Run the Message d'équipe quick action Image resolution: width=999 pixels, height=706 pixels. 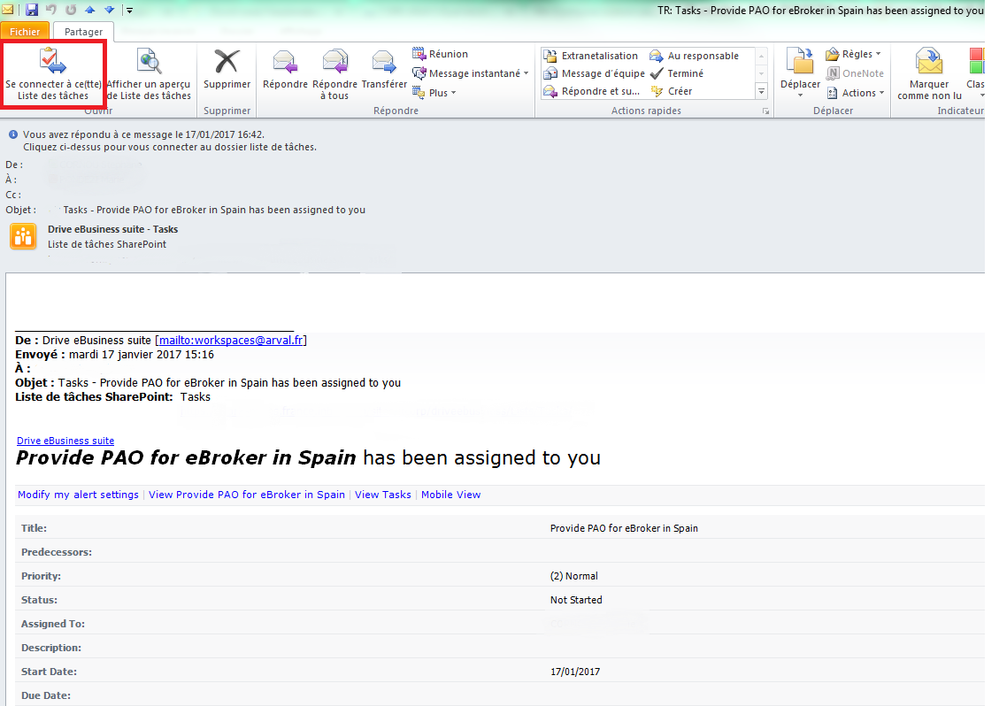click(594, 74)
